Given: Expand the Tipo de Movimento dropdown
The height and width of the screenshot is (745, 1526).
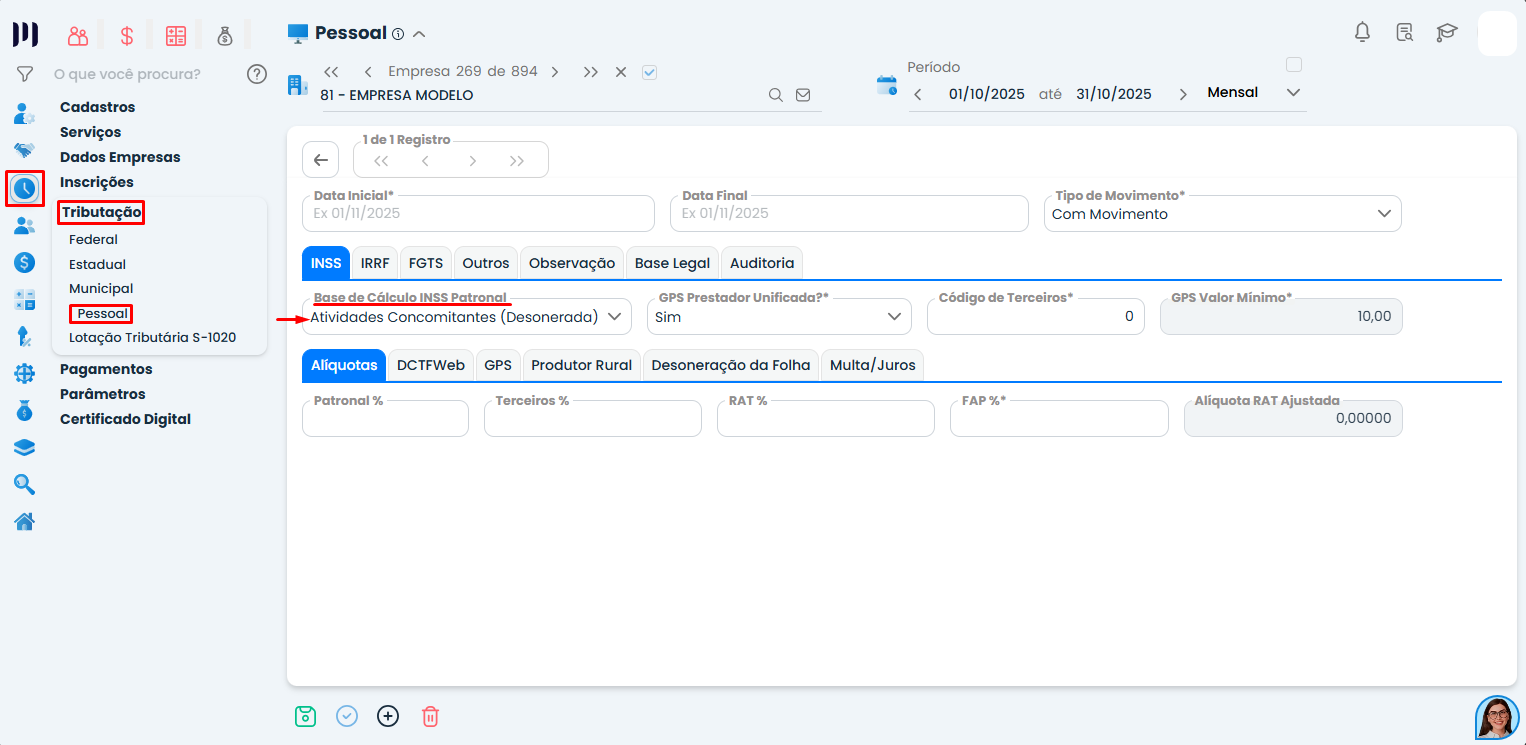Looking at the screenshot, I should click(1222, 214).
